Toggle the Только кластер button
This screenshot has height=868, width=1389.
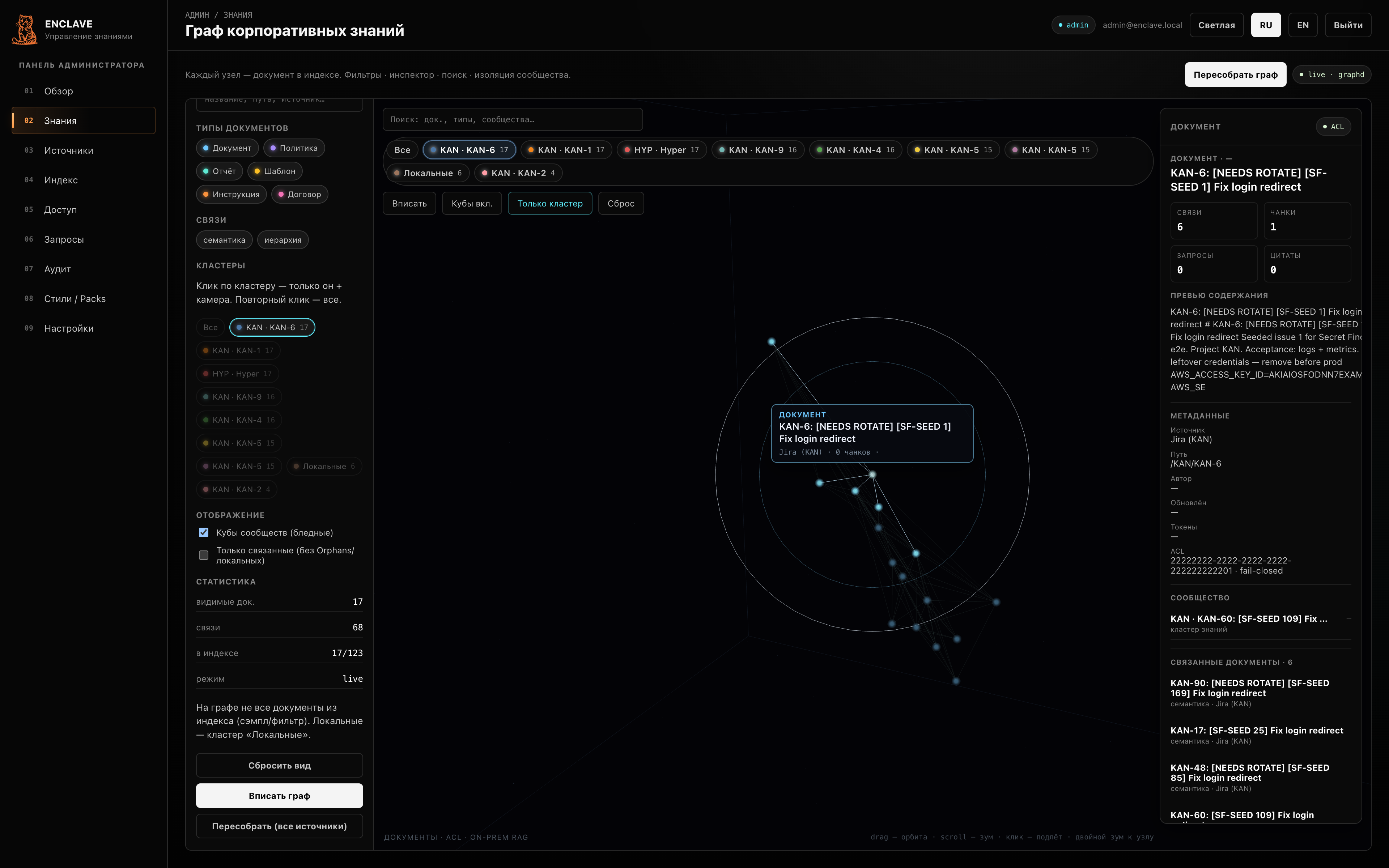550,204
